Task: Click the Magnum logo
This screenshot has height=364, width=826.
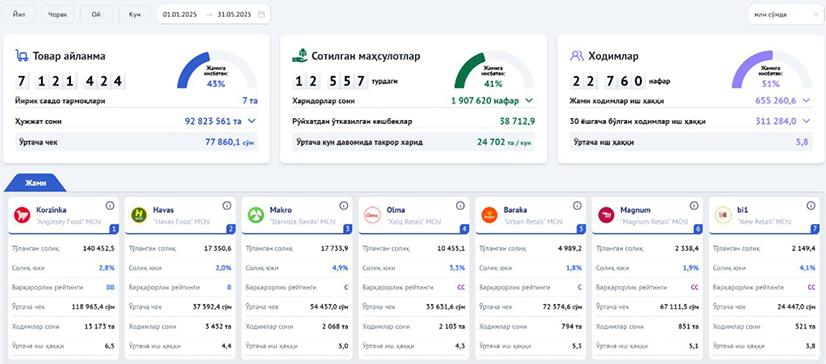Action: click(606, 215)
